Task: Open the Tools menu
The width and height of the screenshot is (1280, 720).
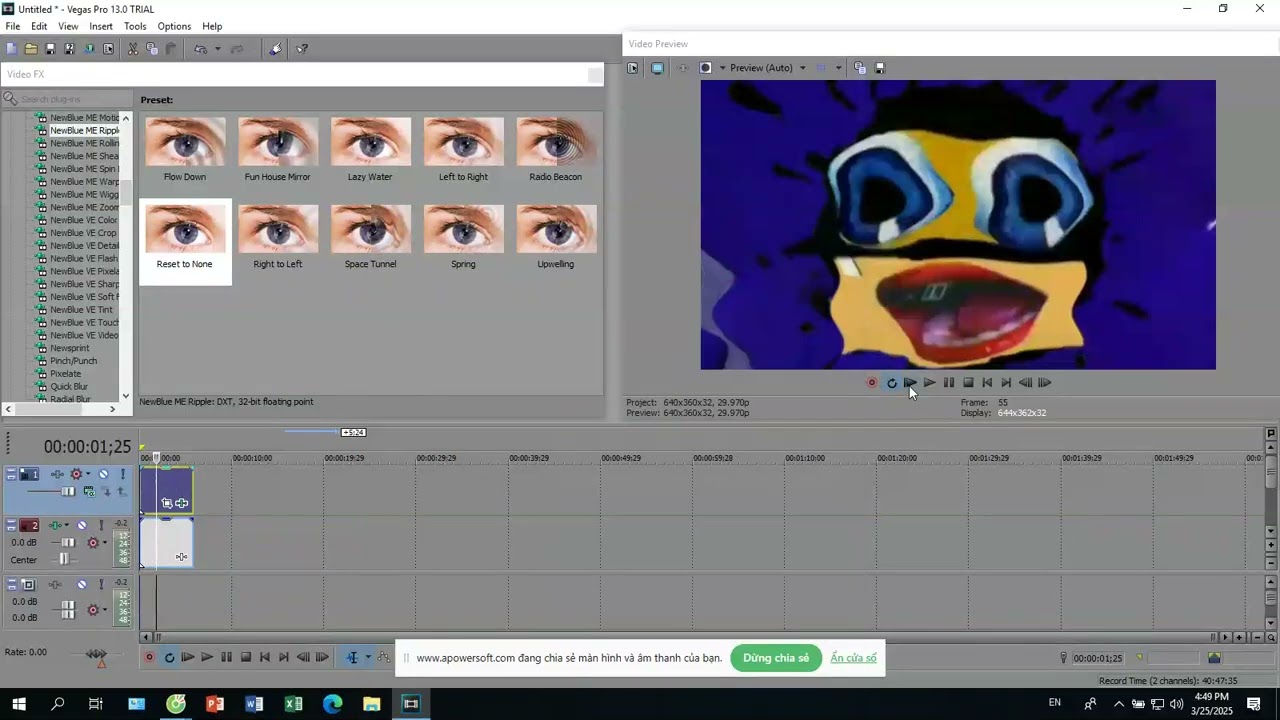Action: coord(135,26)
